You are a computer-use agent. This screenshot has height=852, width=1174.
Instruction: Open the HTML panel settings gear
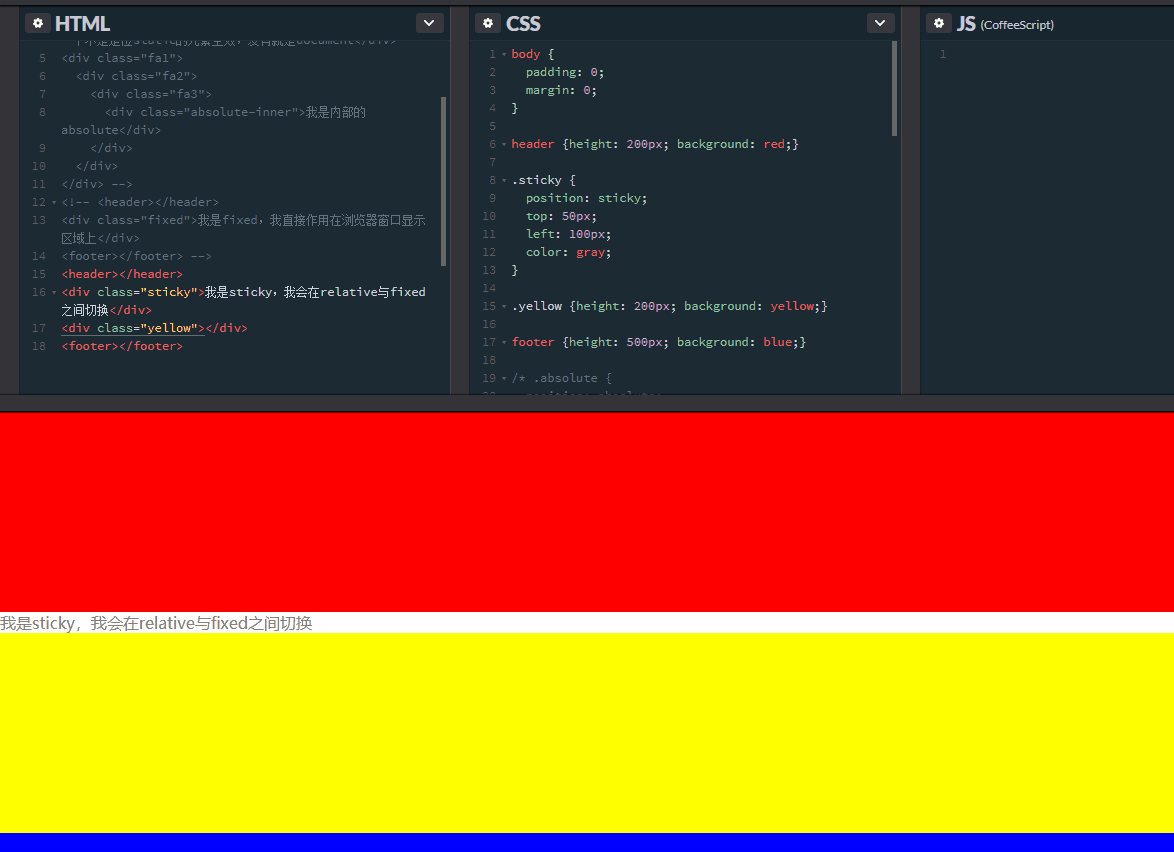click(37, 23)
